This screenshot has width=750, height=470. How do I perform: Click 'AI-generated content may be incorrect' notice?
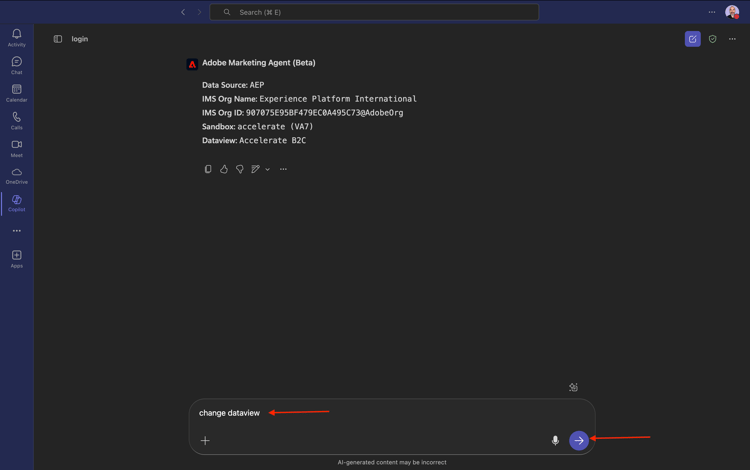[x=392, y=462]
